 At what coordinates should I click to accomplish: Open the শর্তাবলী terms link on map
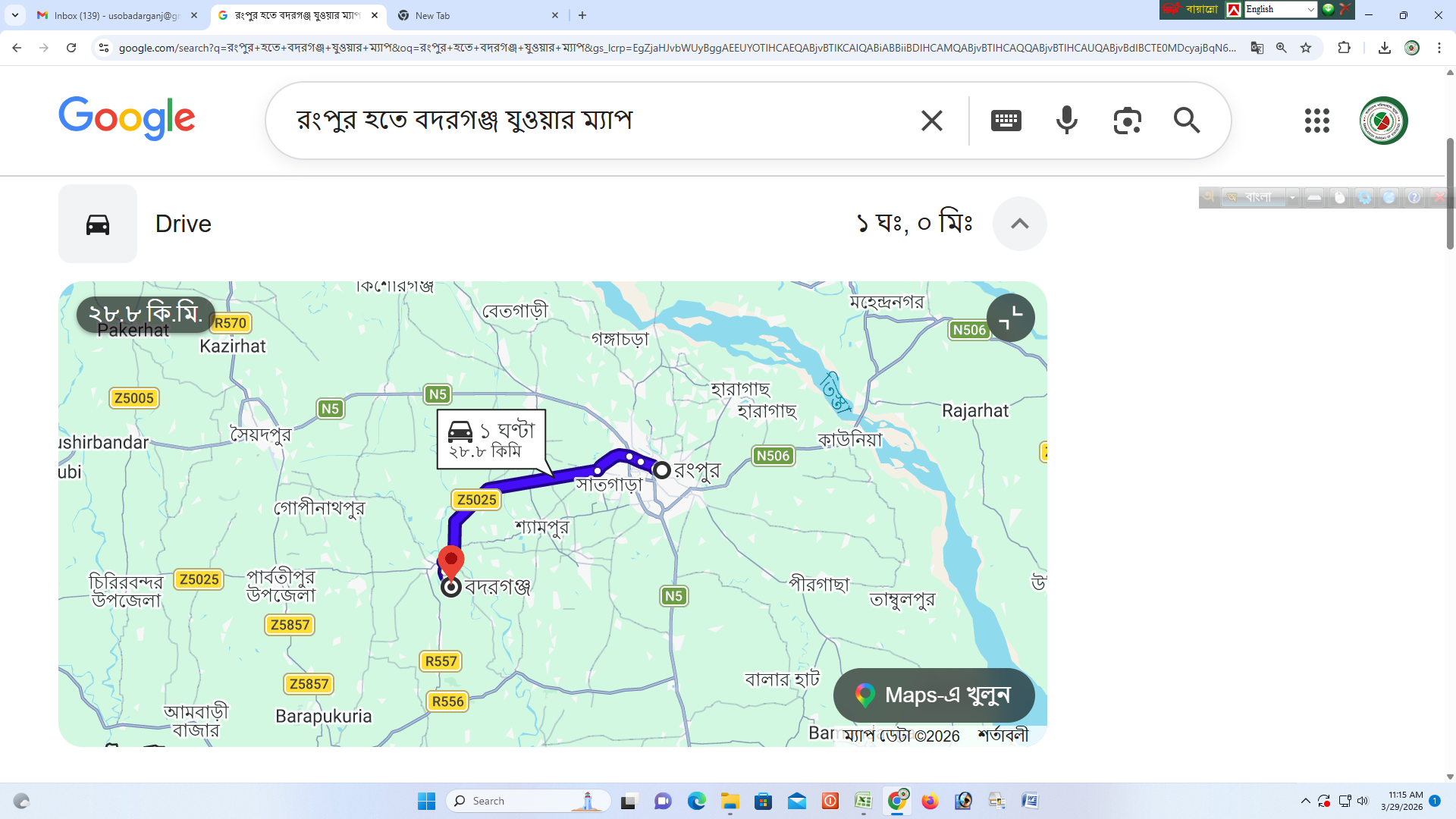tap(1003, 736)
